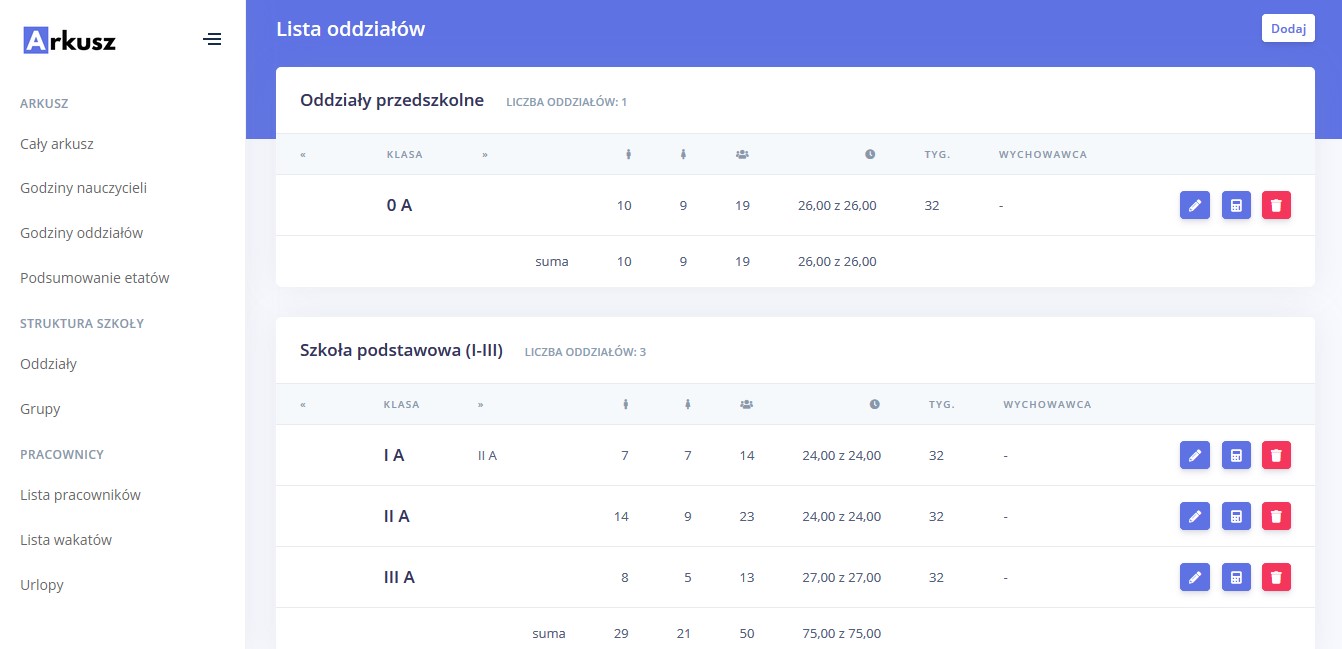Open Grupy in sidebar

[40, 408]
